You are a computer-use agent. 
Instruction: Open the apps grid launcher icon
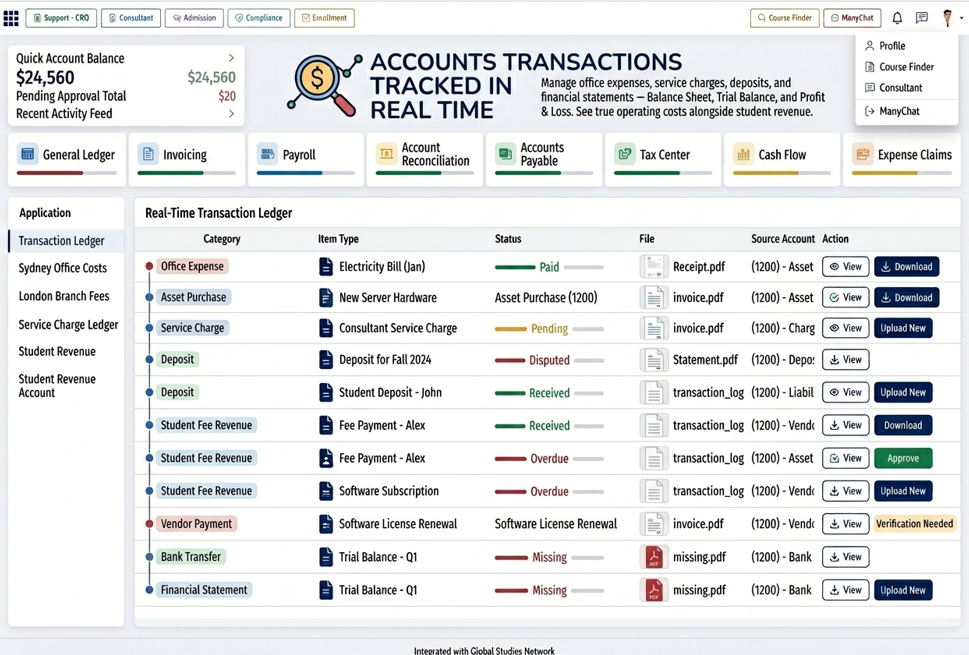pyautogui.click(x=11, y=18)
